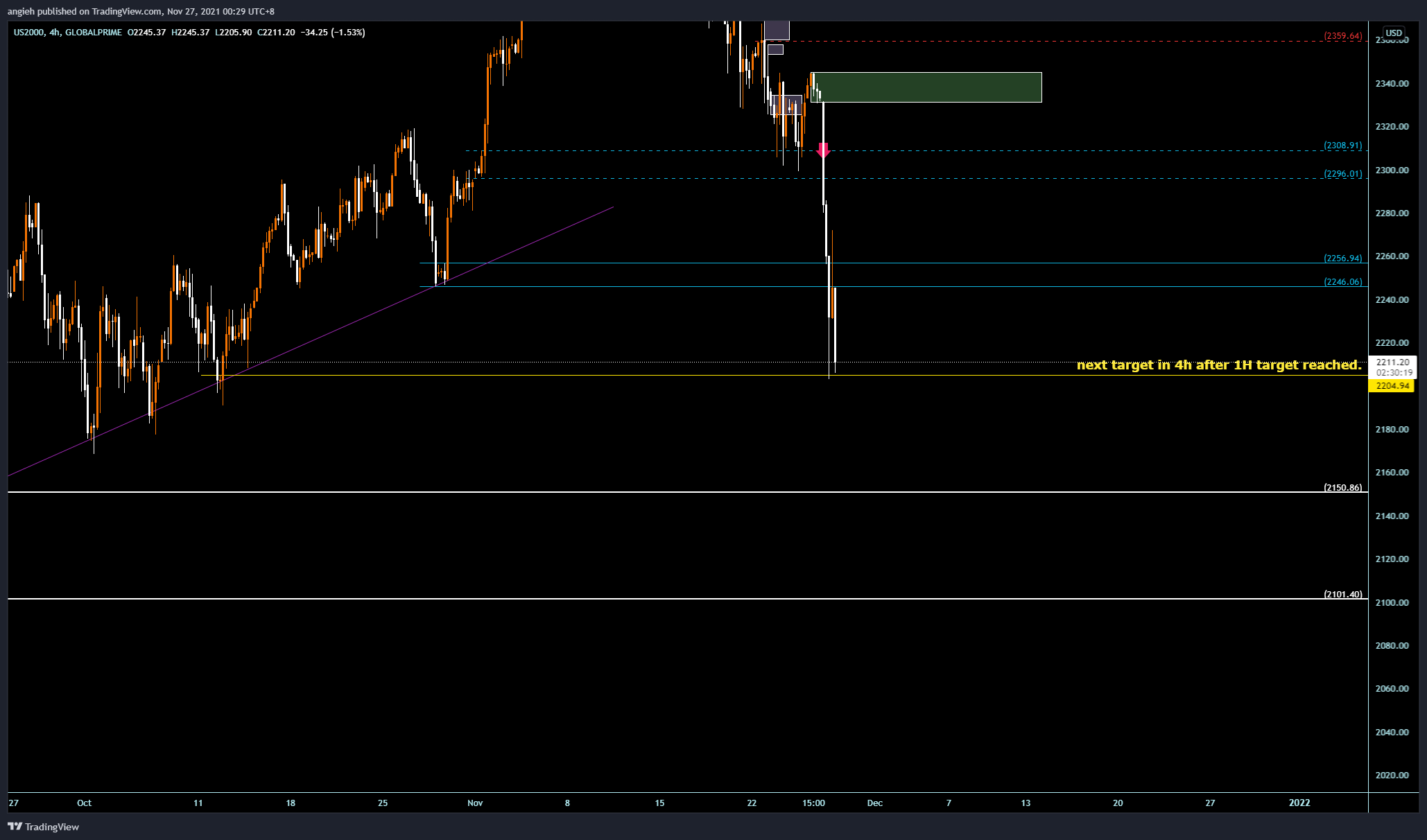Select the (2256.94) horizontal level label
Viewport: 1427px width, 840px height.
click(1342, 259)
